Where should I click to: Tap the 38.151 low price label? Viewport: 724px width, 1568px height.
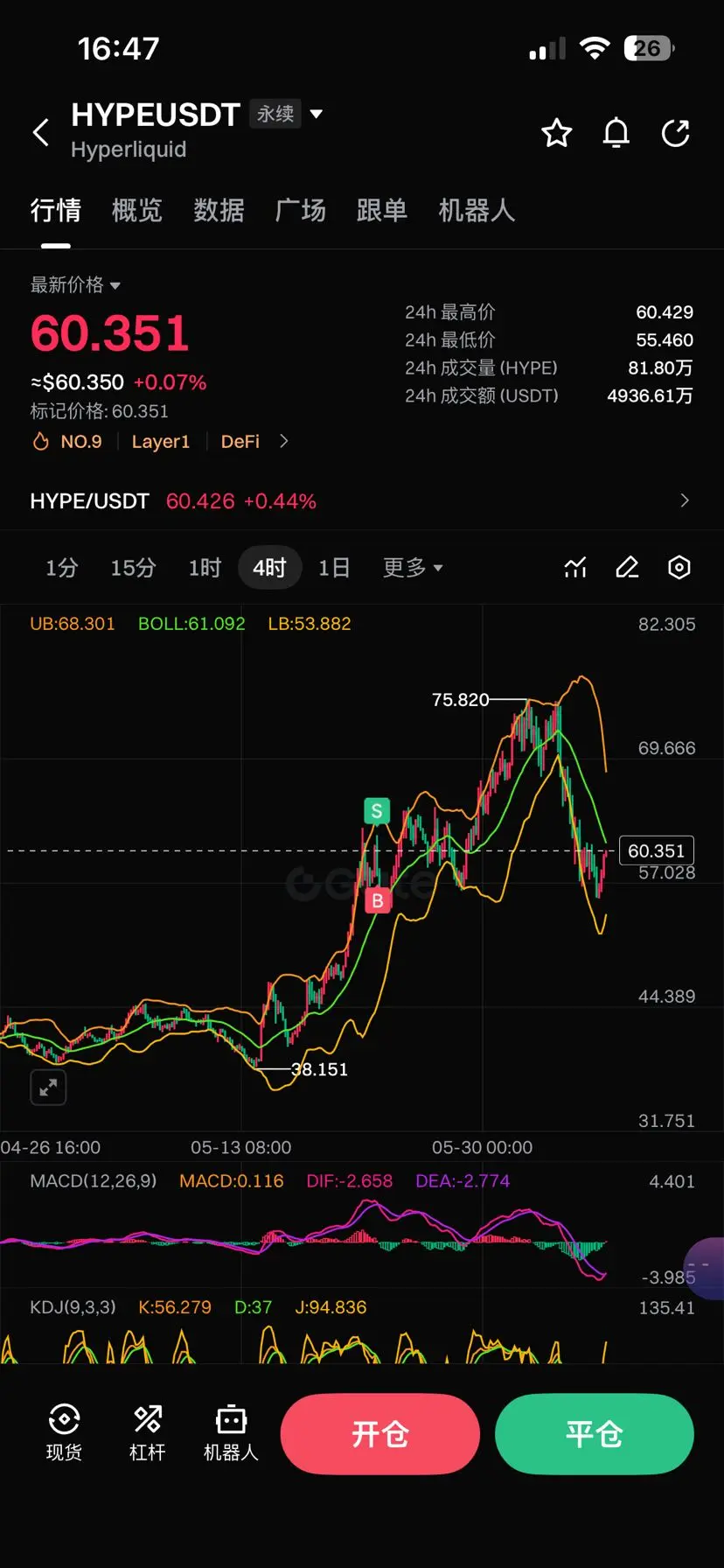pos(319,1069)
